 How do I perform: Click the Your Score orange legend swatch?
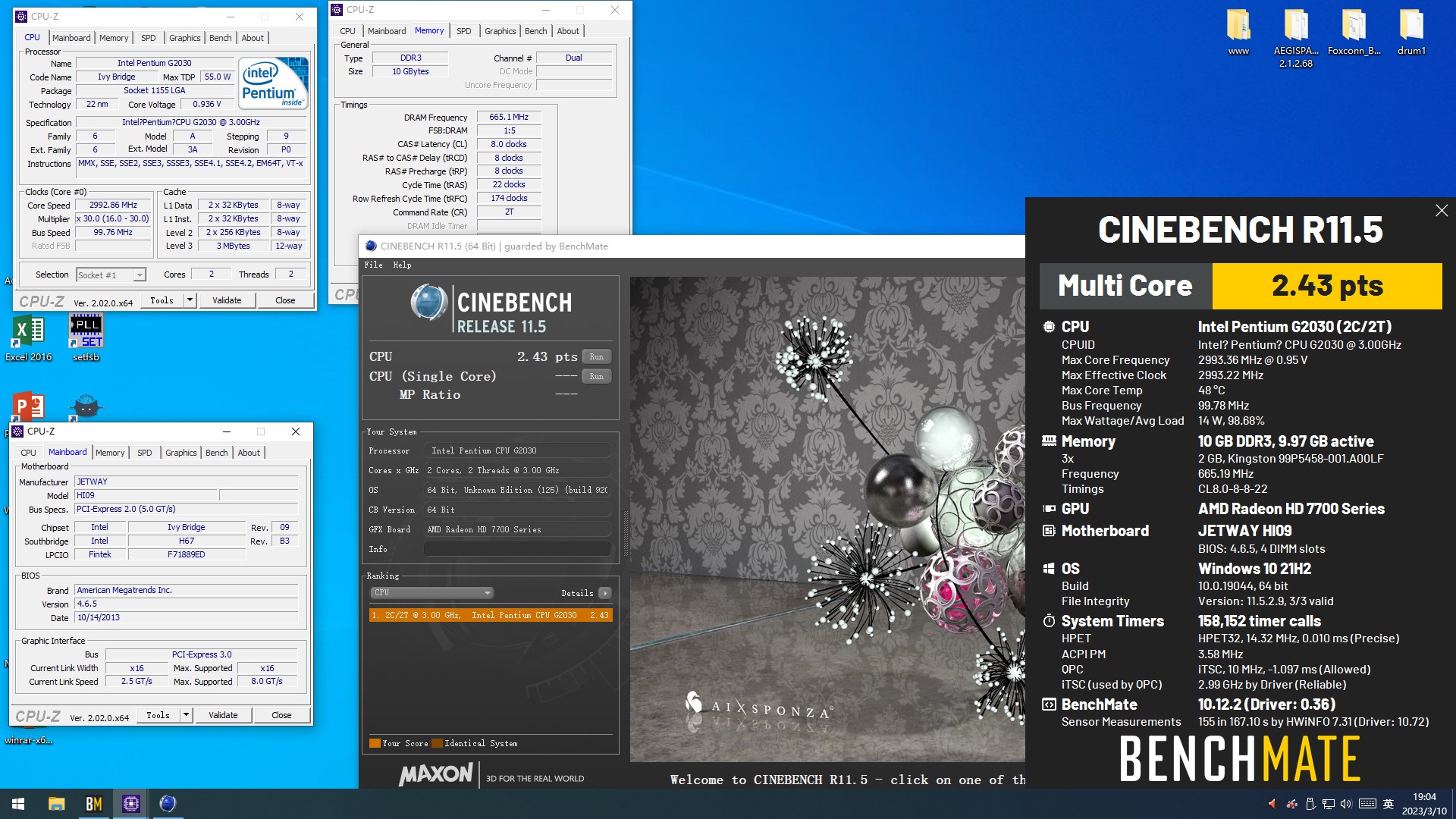pyautogui.click(x=375, y=743)
